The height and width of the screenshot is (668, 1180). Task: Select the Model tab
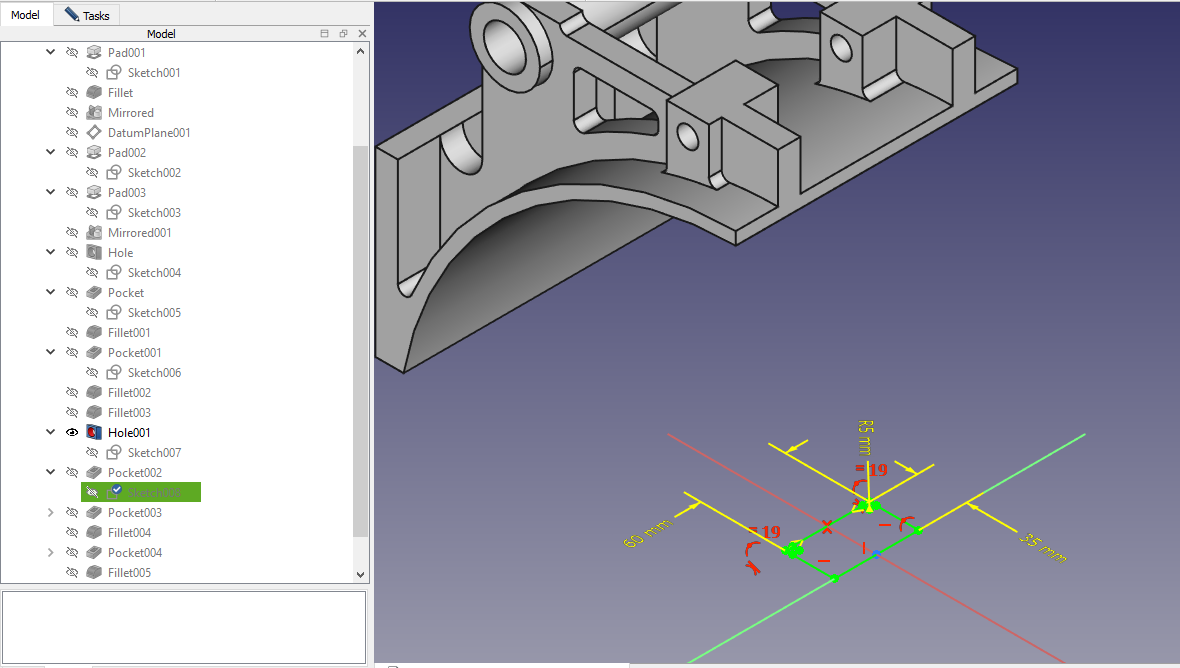26,16
